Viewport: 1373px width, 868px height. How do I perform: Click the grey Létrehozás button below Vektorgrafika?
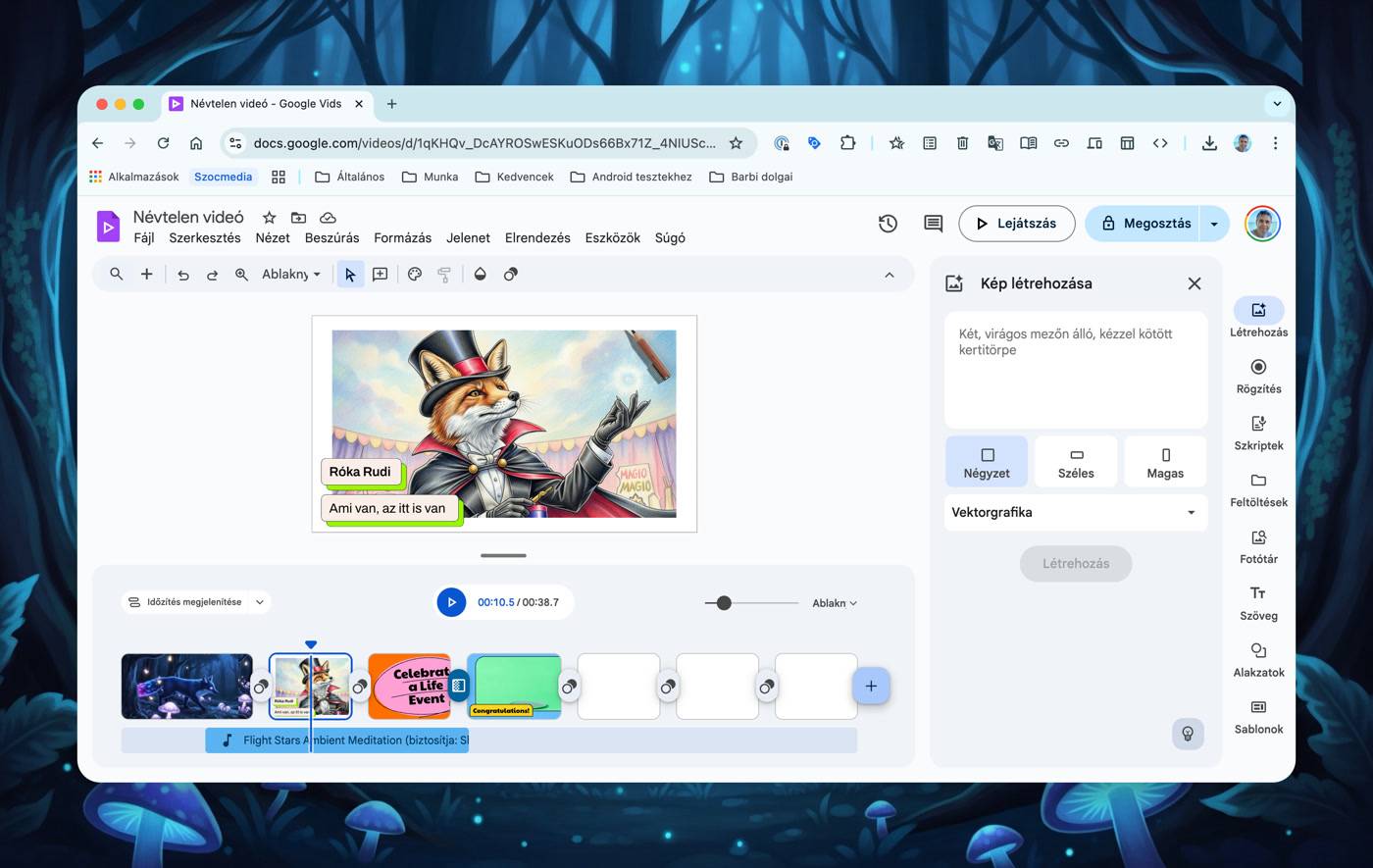[1076, 564]
